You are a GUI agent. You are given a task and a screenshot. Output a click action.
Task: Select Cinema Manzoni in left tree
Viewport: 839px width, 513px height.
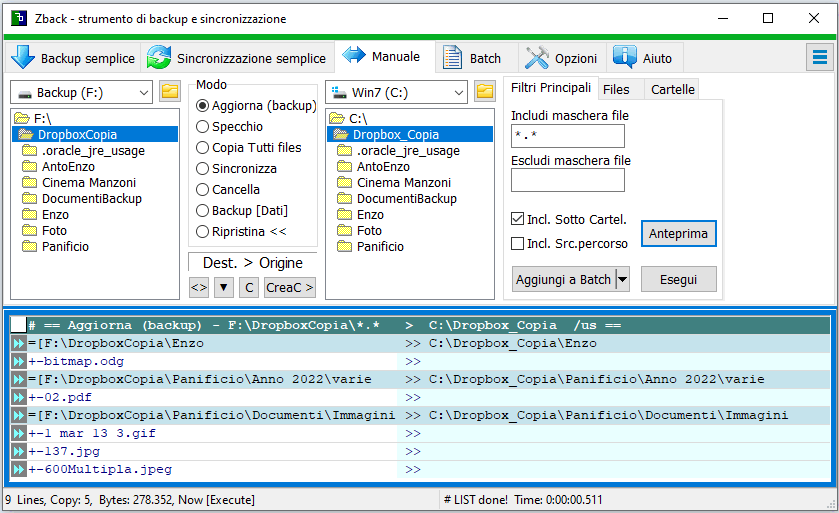click(89, 182)
